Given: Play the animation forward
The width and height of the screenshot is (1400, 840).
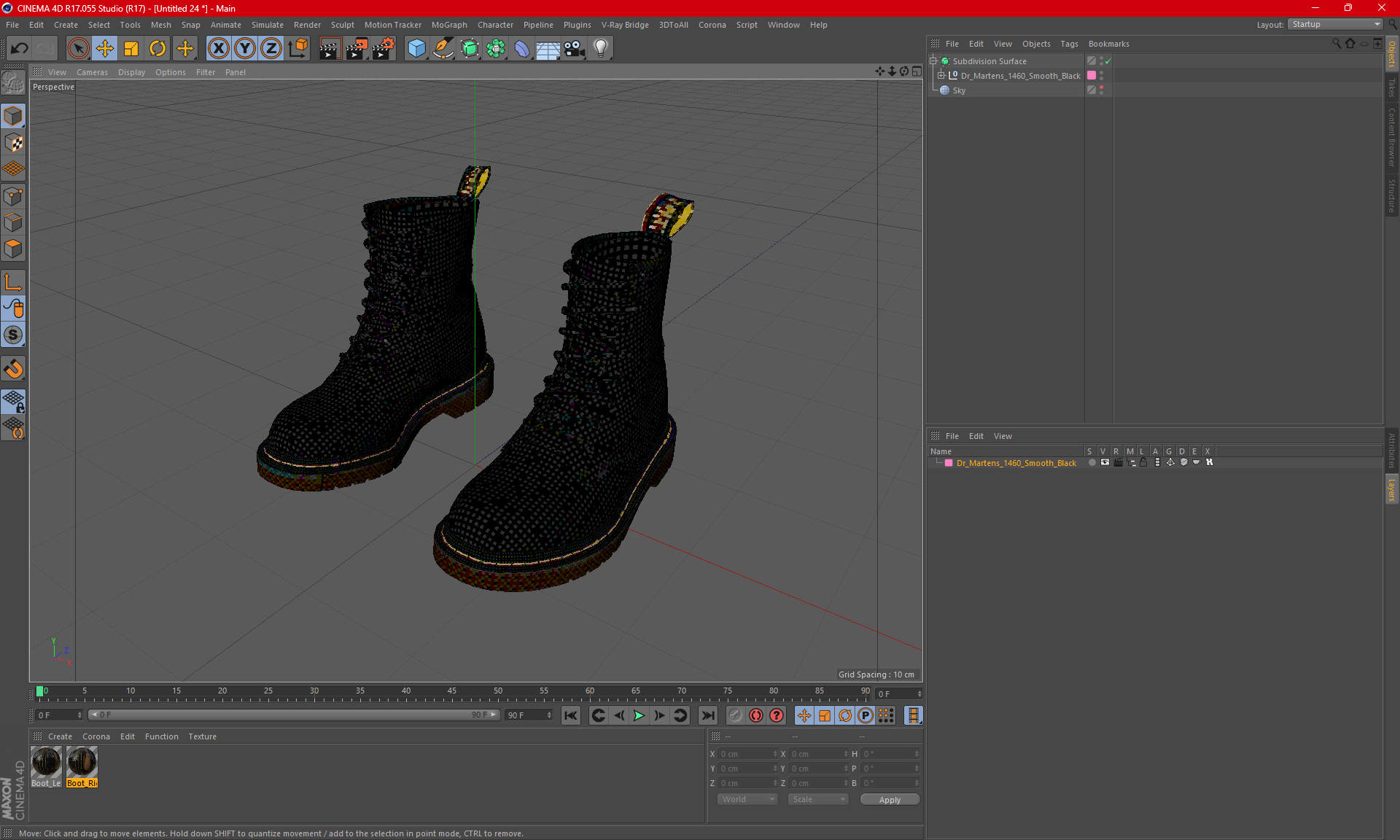Looking at the screenshot, I should pos(639,715).
